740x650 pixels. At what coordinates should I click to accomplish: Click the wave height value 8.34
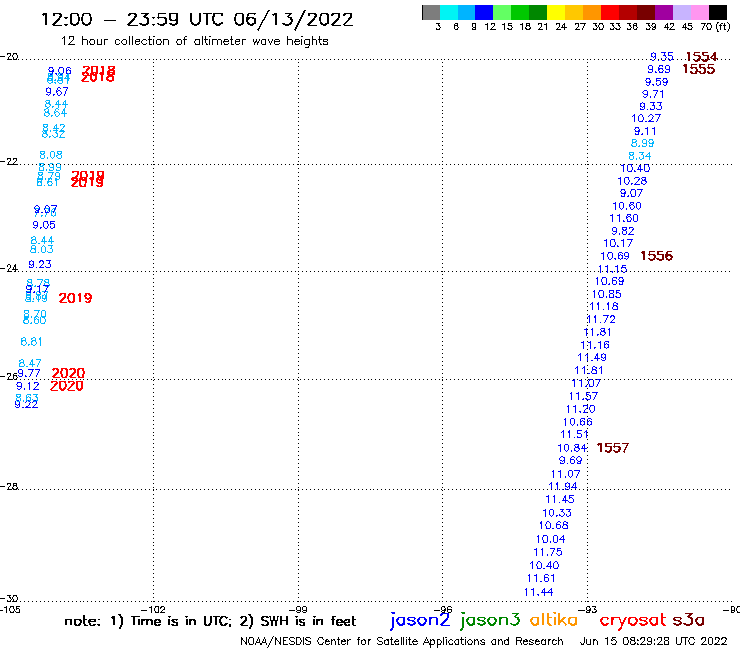(x=639, y=156)
